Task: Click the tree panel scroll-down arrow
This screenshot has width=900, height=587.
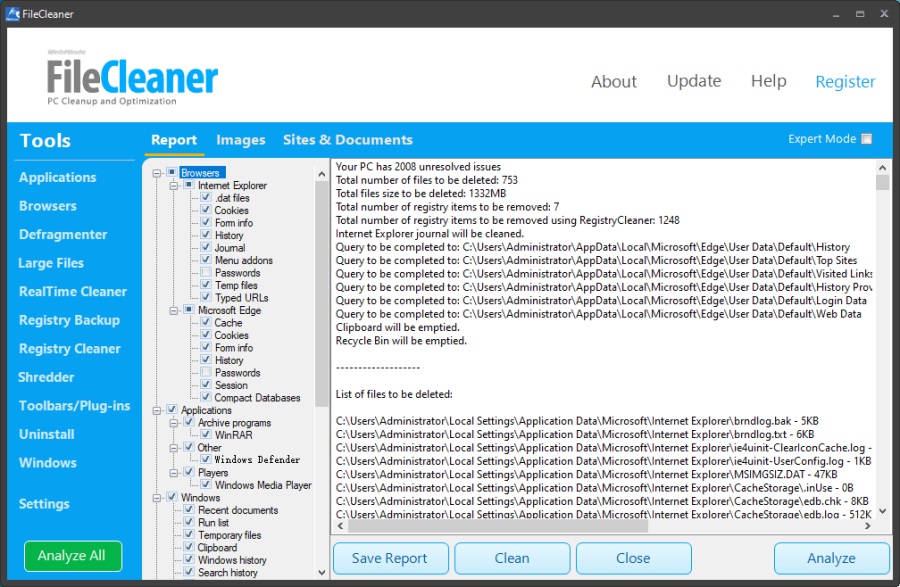Action: [x=321, y=573]
